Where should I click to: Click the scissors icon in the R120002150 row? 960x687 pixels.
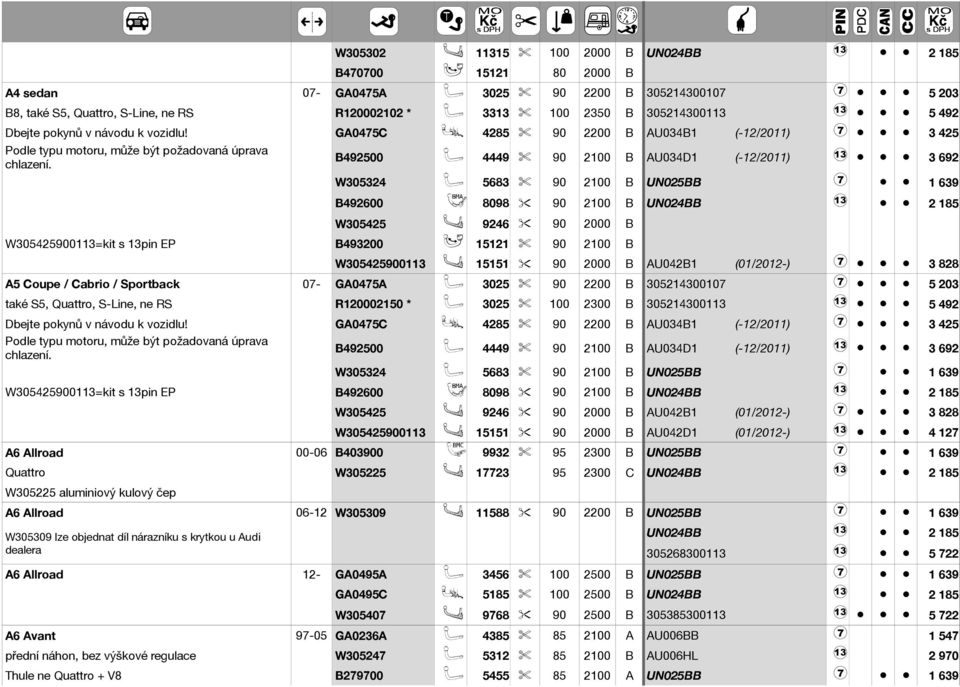click(525, 303)
